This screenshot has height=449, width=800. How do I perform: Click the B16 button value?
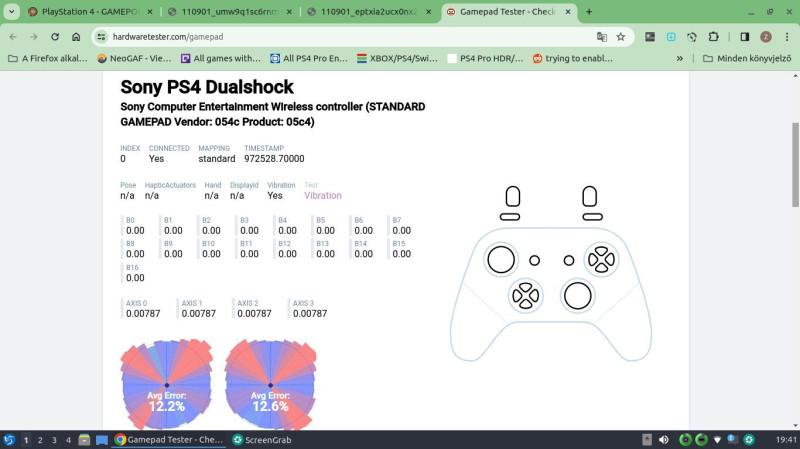click(x=135, y=278)
